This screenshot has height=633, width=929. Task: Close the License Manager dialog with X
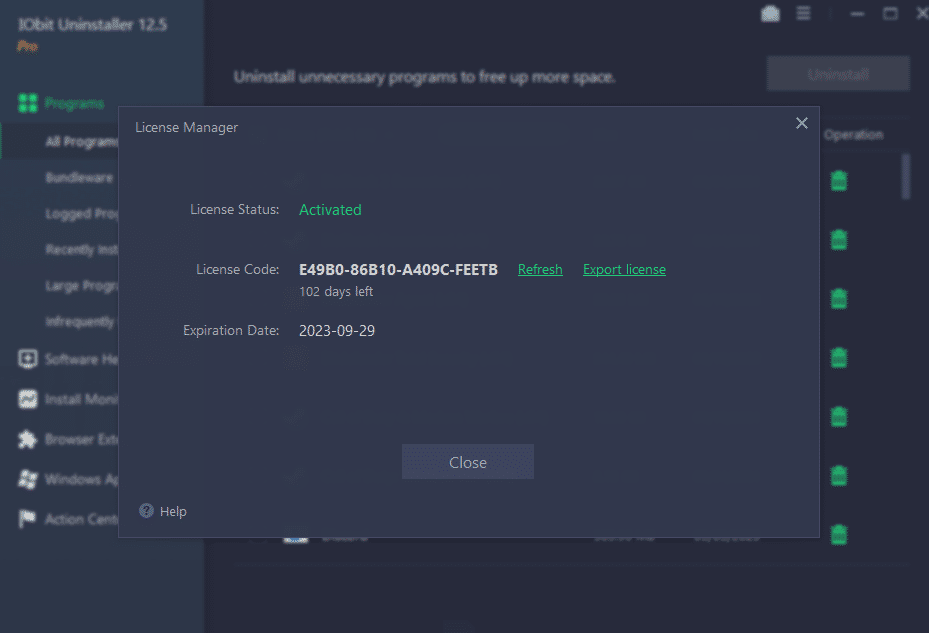(x=802, y=123)
